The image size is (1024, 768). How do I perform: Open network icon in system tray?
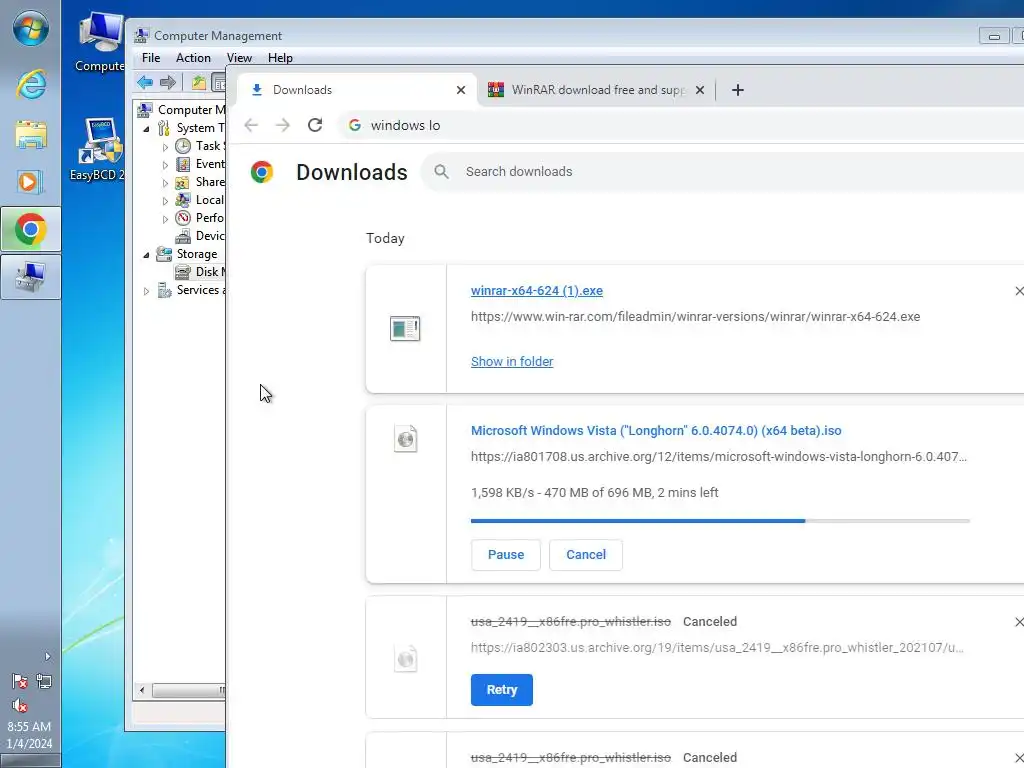44,681
